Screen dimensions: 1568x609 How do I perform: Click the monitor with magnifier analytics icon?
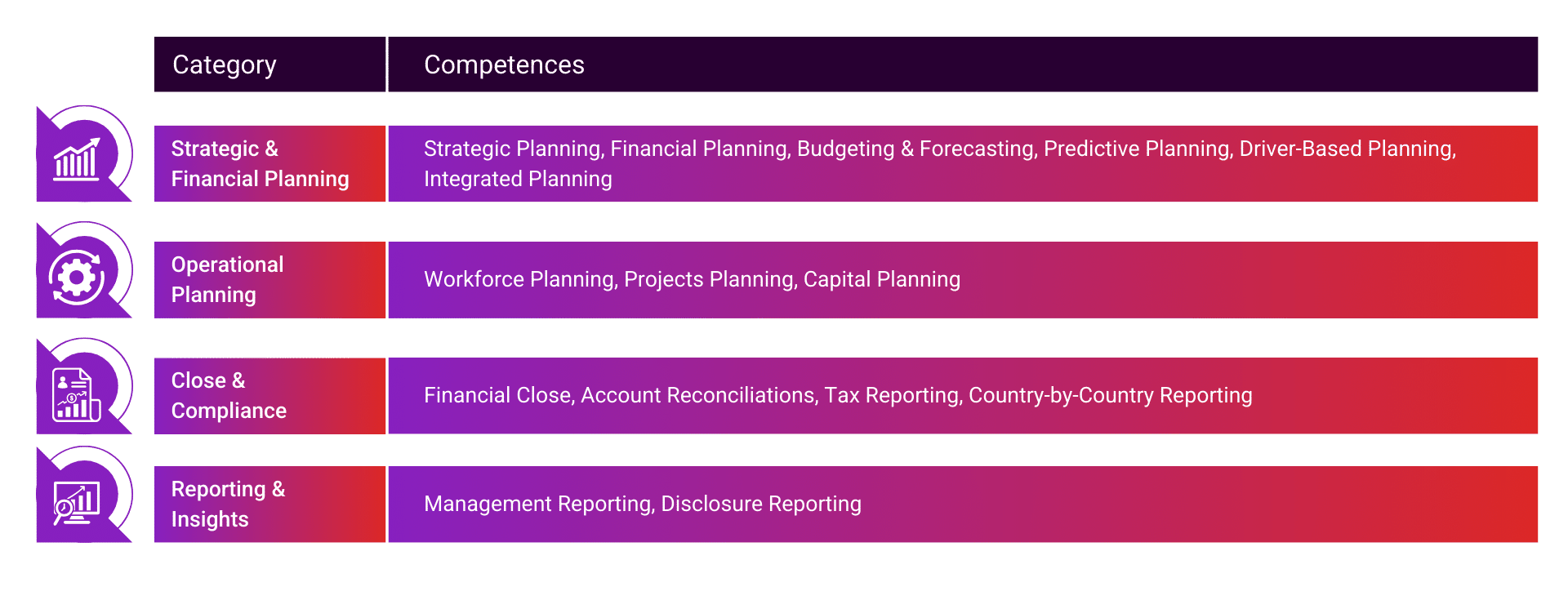tap(76, 503)
